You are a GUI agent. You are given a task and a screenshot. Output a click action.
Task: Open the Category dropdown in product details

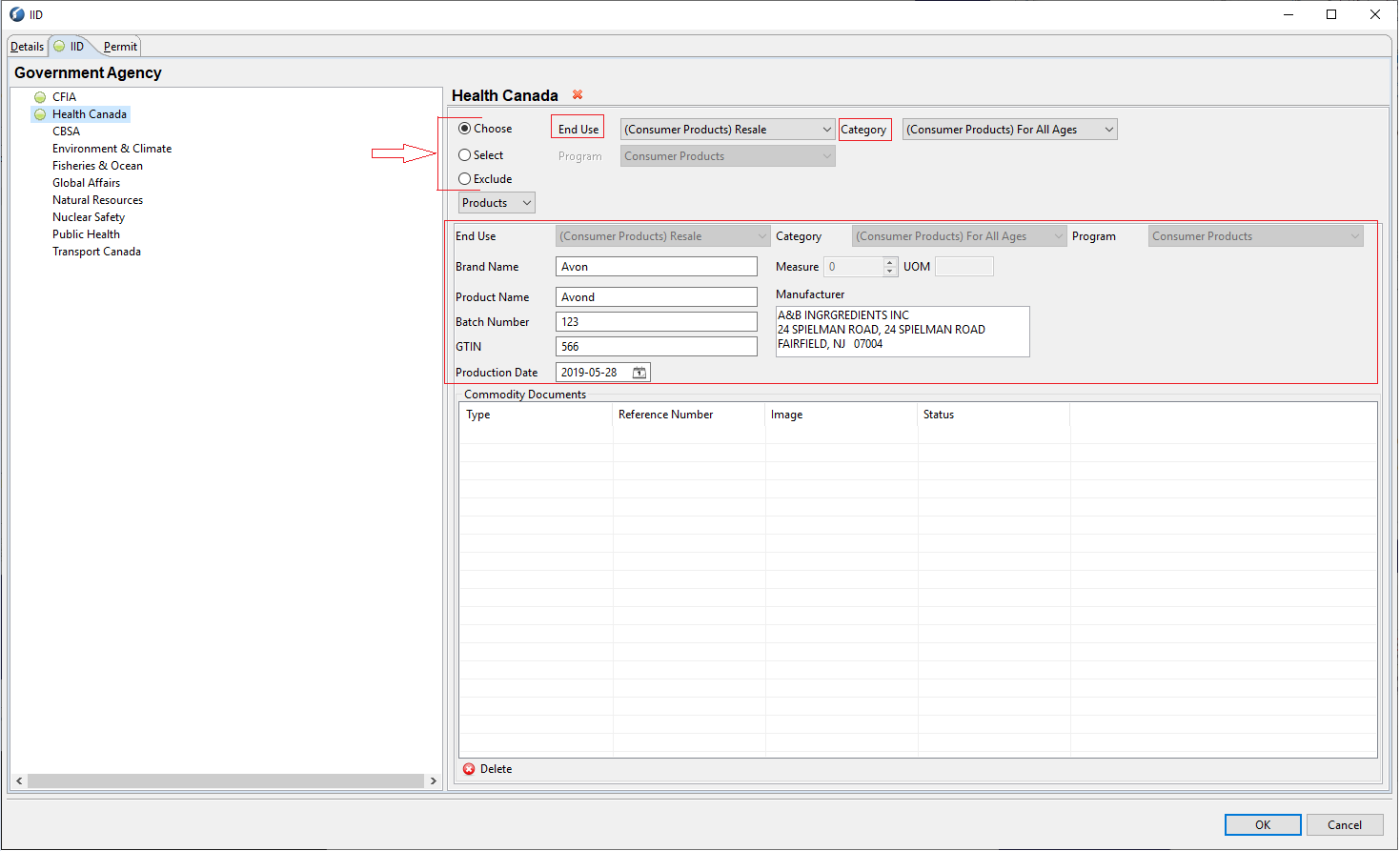(x=959, y=236)
